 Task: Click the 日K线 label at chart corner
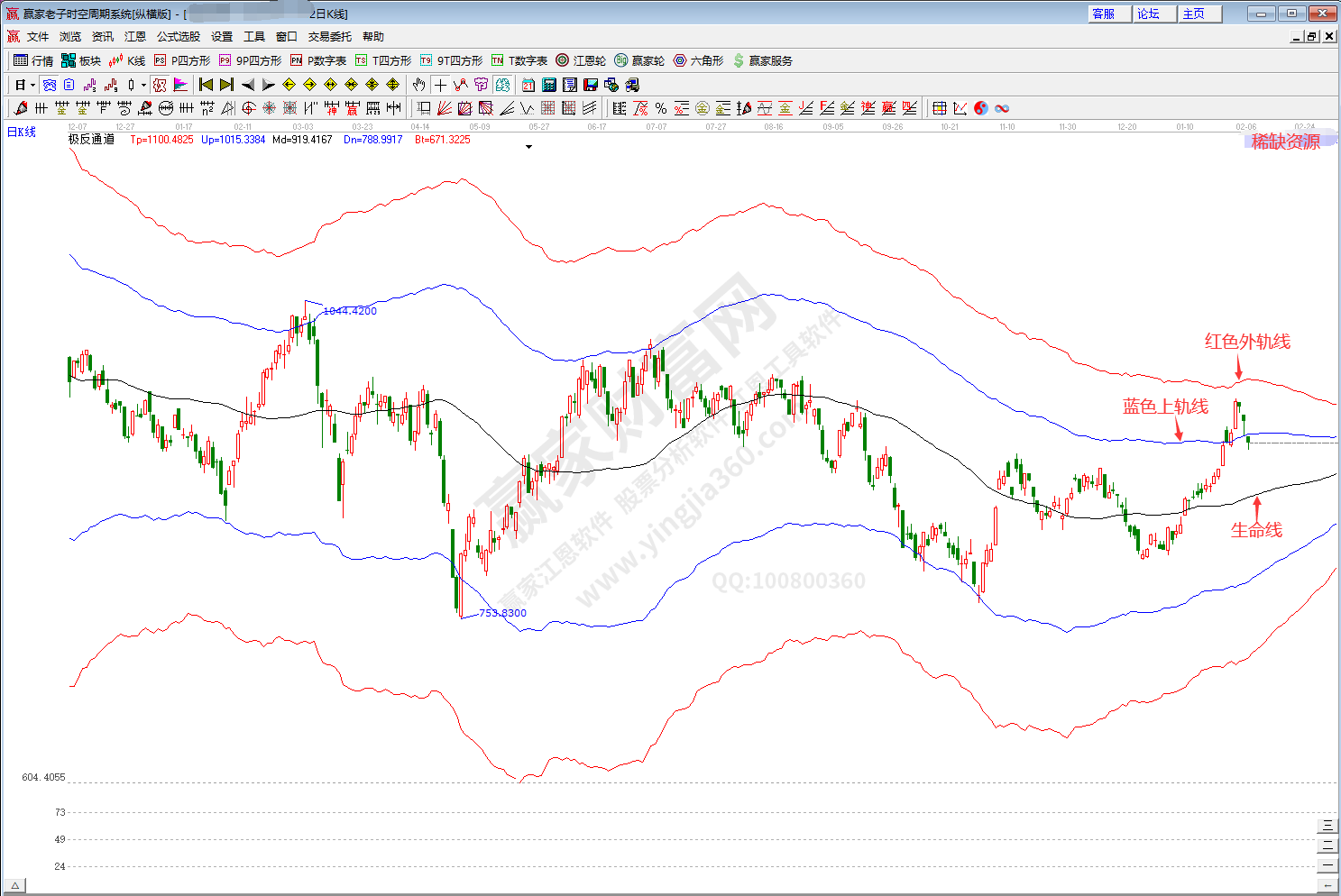(22, 132)
